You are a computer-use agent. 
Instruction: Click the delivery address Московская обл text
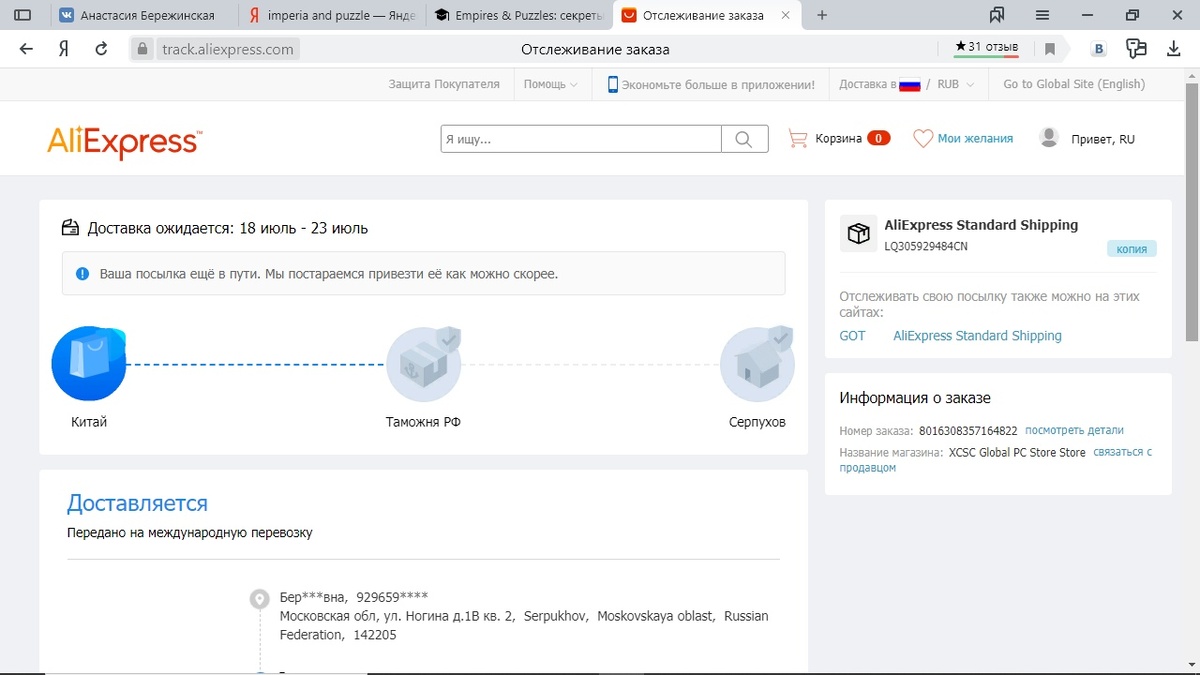click(524, 625)
